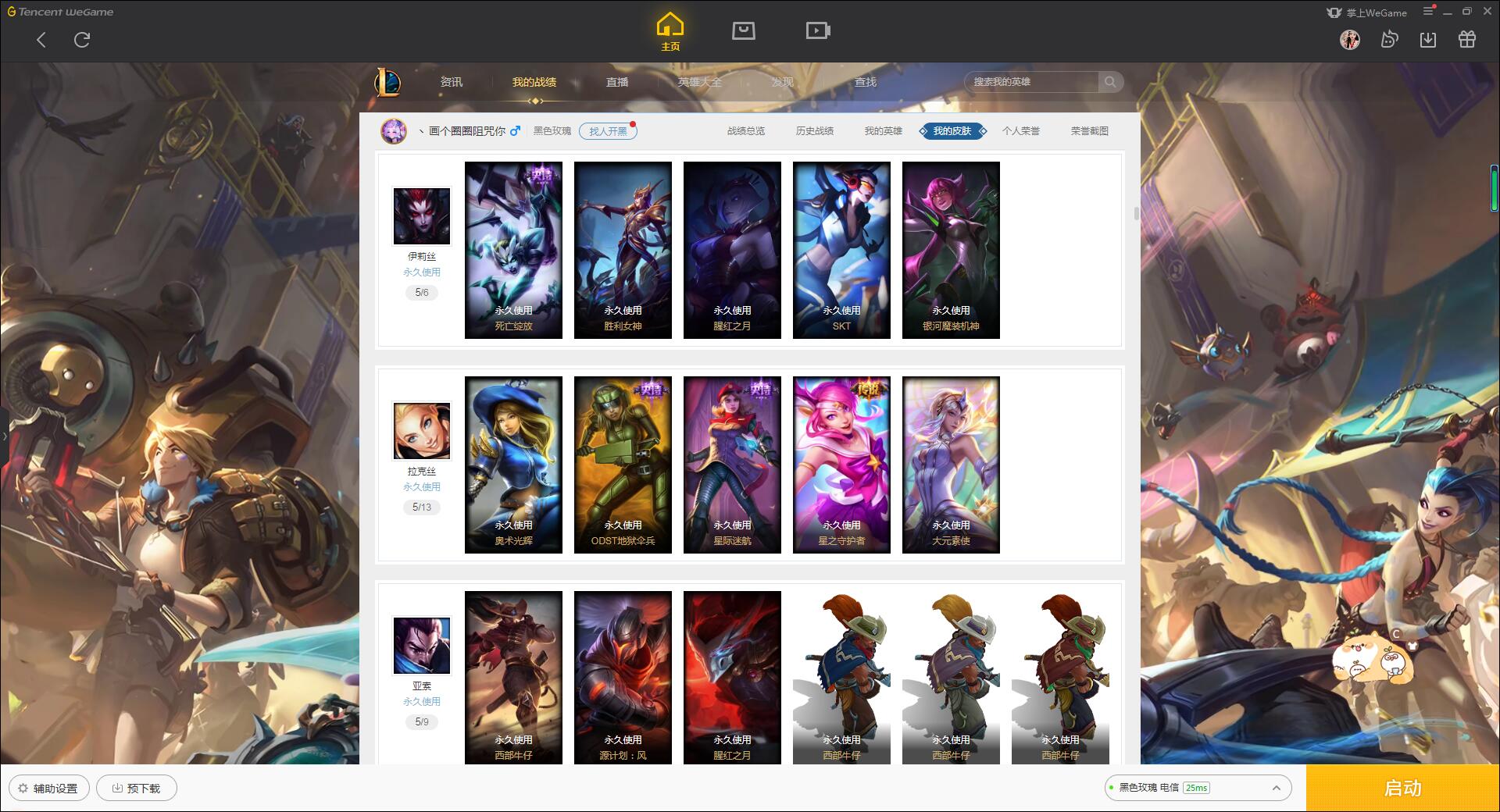The height and width of the screenshot is (812, 1500).
Task: Open the user avatar in the top right
Action: (1350, 39)
